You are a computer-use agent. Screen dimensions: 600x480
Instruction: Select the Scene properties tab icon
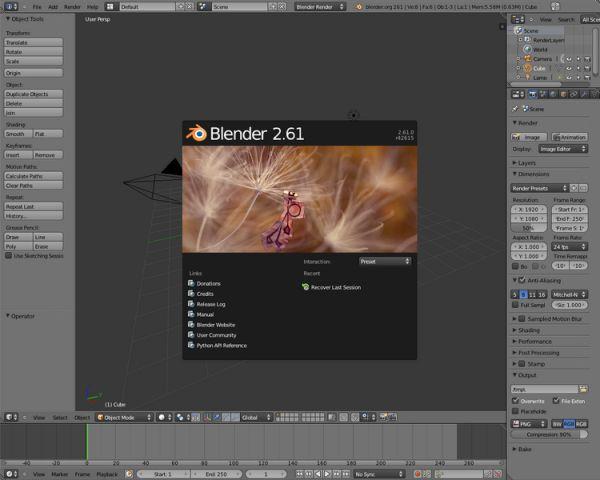pyautogui.click(x=543, y=94)
